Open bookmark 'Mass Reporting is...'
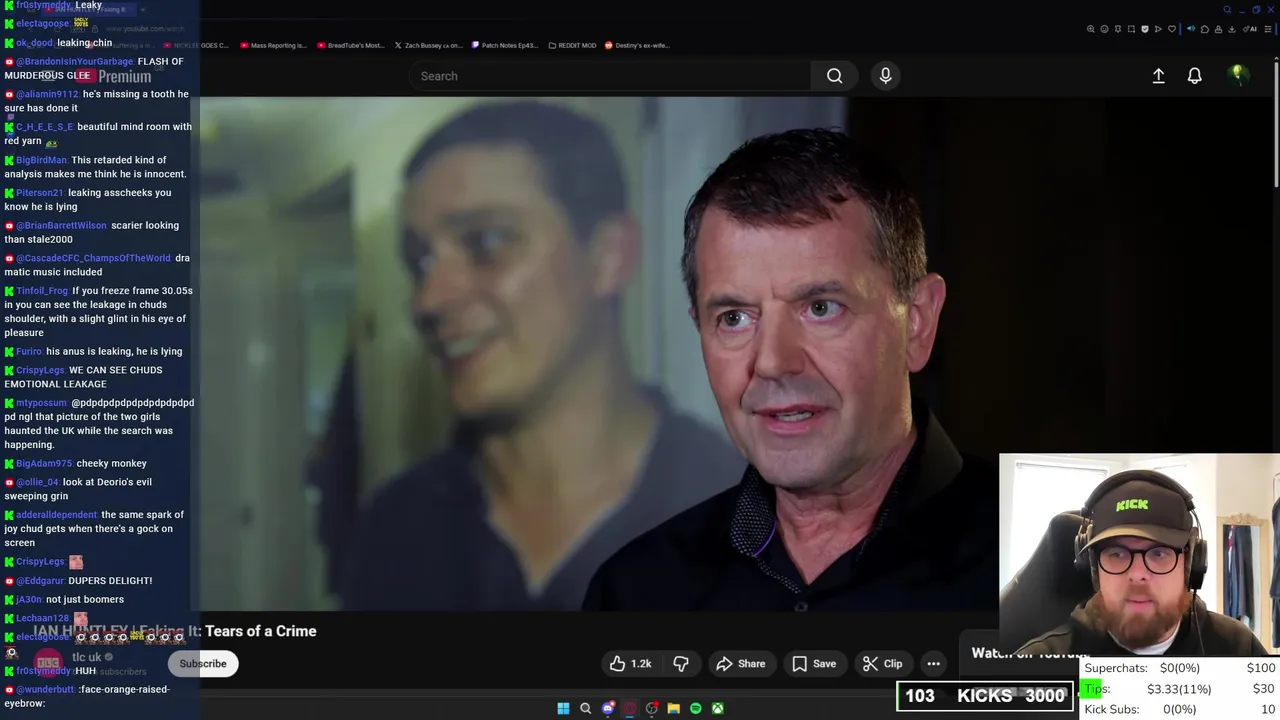The width and height of the screenshot is (1280, 720). [274, 45]
